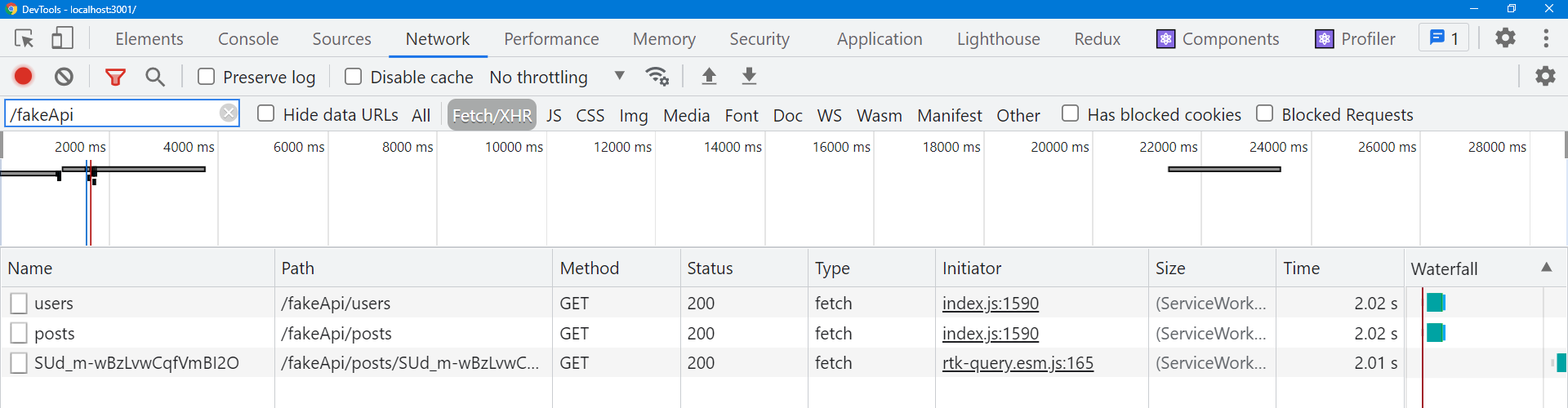Select the users request row checkbox
Screen dimensions: 1568x408
click(19, 304)
